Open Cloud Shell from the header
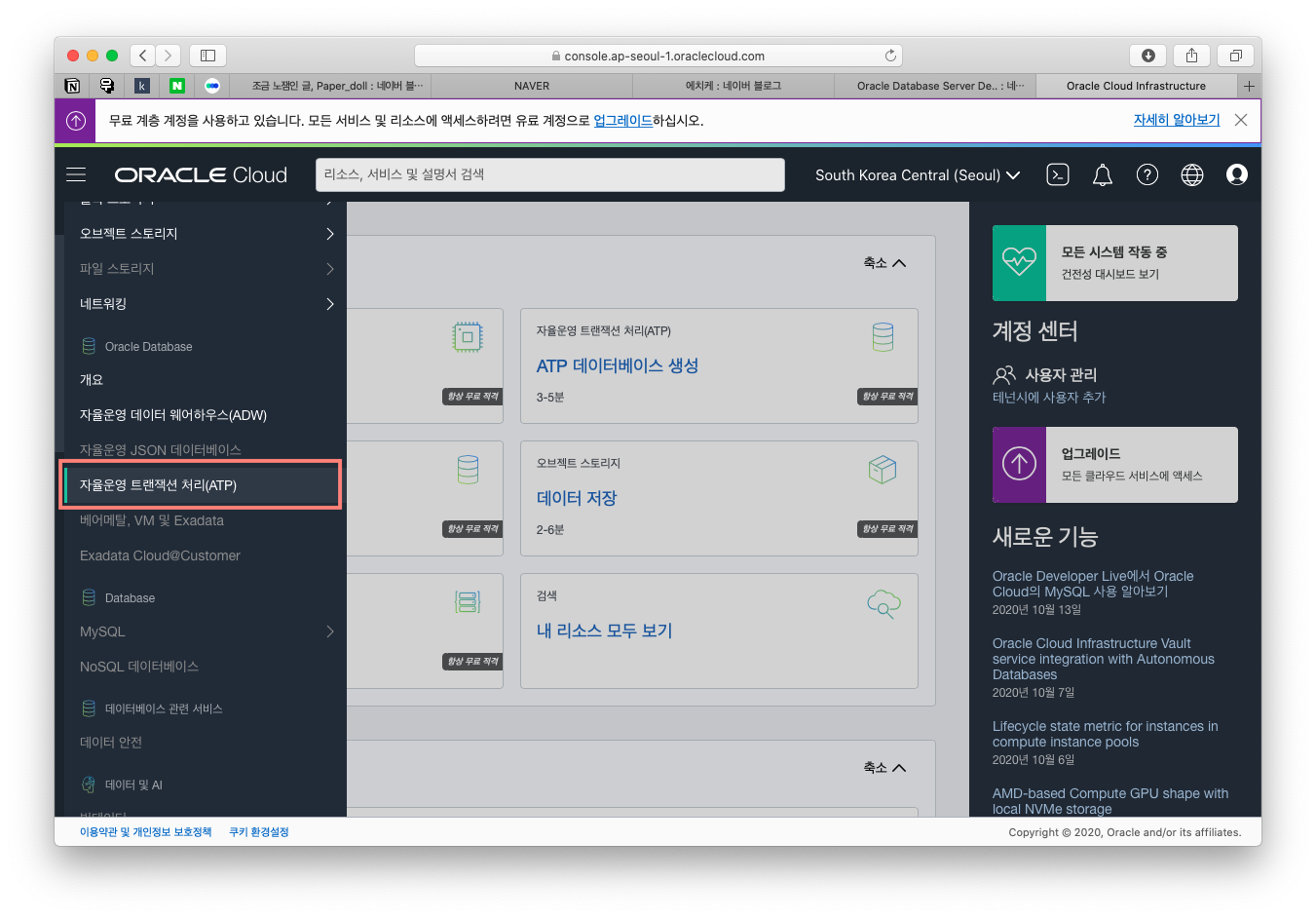The image size is (1316, 918). (1057, 174)
